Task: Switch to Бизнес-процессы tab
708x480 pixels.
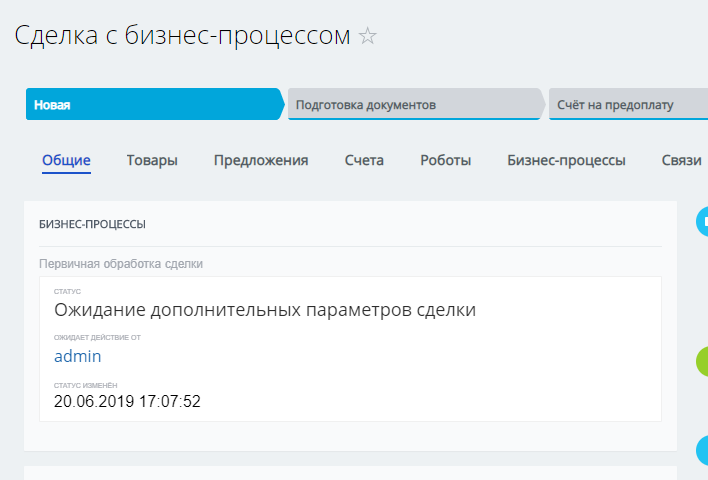Action: click(x=566, y=160)
